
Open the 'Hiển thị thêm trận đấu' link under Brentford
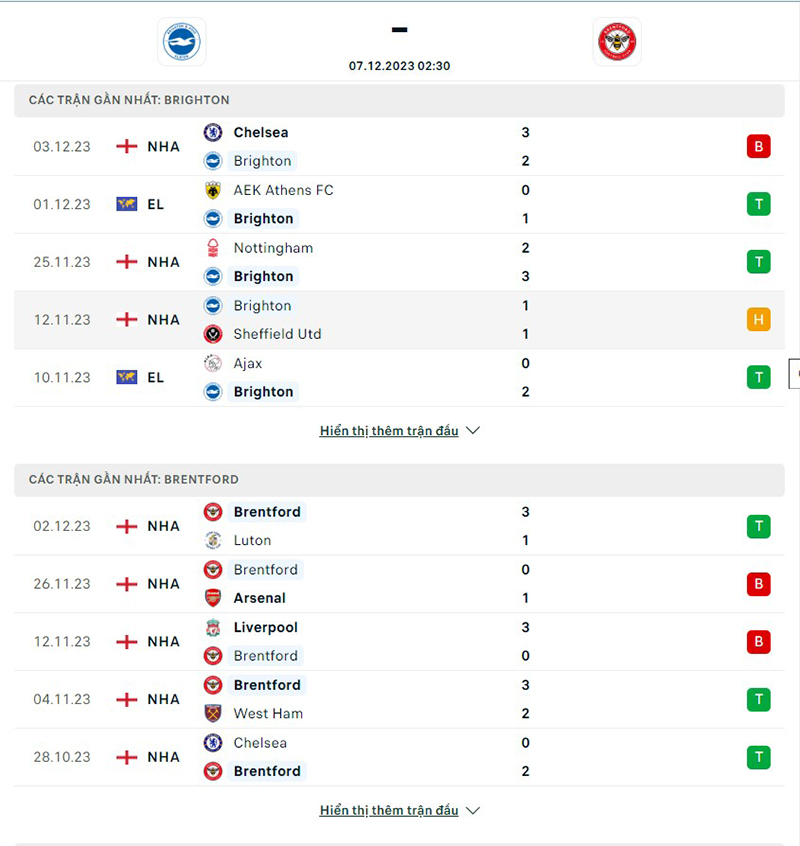click(388, 810)
